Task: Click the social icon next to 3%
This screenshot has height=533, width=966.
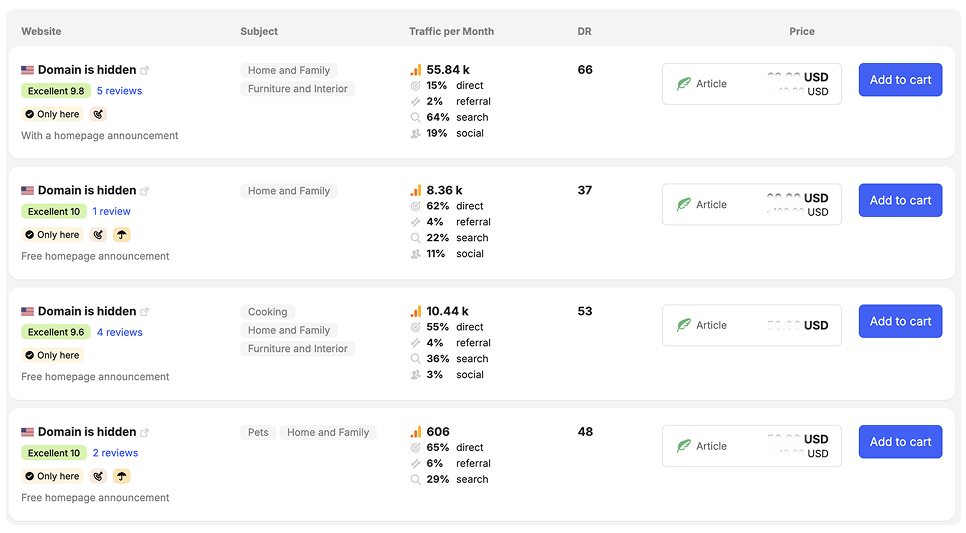Action: 416,375
